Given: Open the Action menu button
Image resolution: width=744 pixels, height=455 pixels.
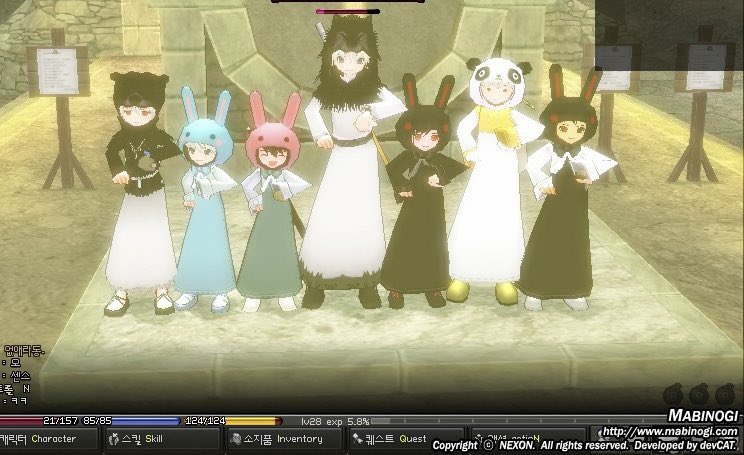Looking at the screenshot, I should tap(528, 439).
